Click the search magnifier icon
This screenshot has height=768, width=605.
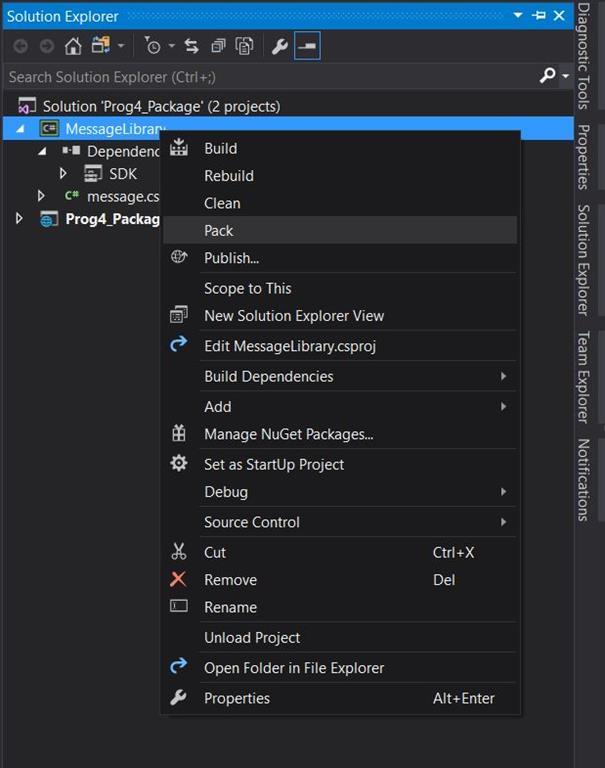coord(547,76)
